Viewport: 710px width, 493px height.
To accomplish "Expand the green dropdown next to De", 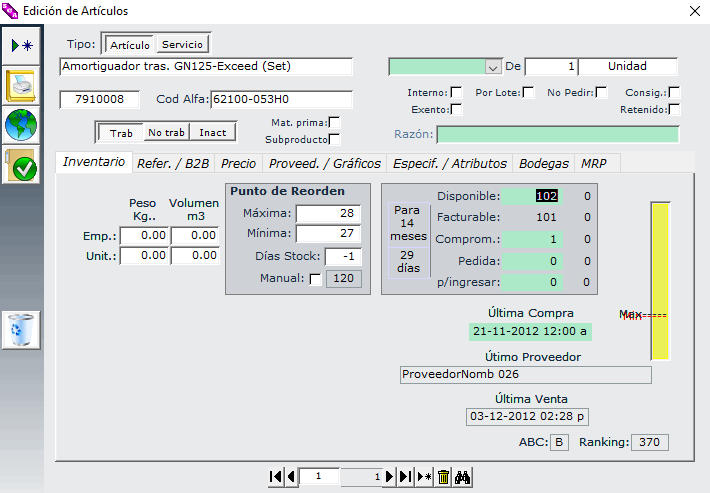I will point(492,67).
